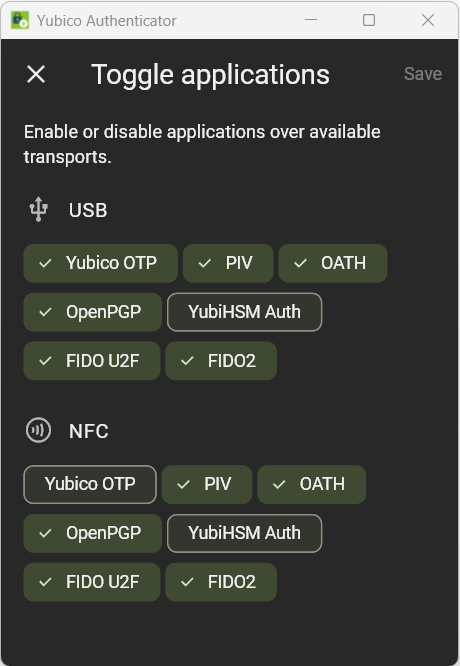Click the USB transport icon

[x=38, y=209]
